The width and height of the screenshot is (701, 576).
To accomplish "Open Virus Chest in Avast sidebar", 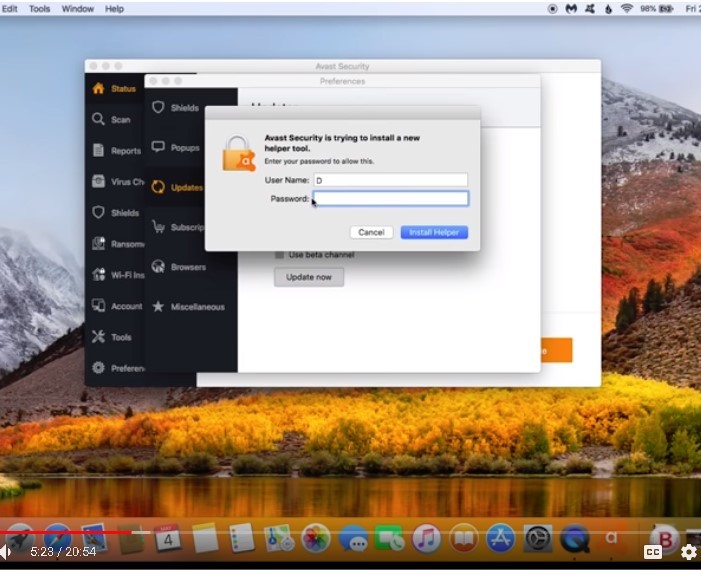I will click(x=117, y=182).
